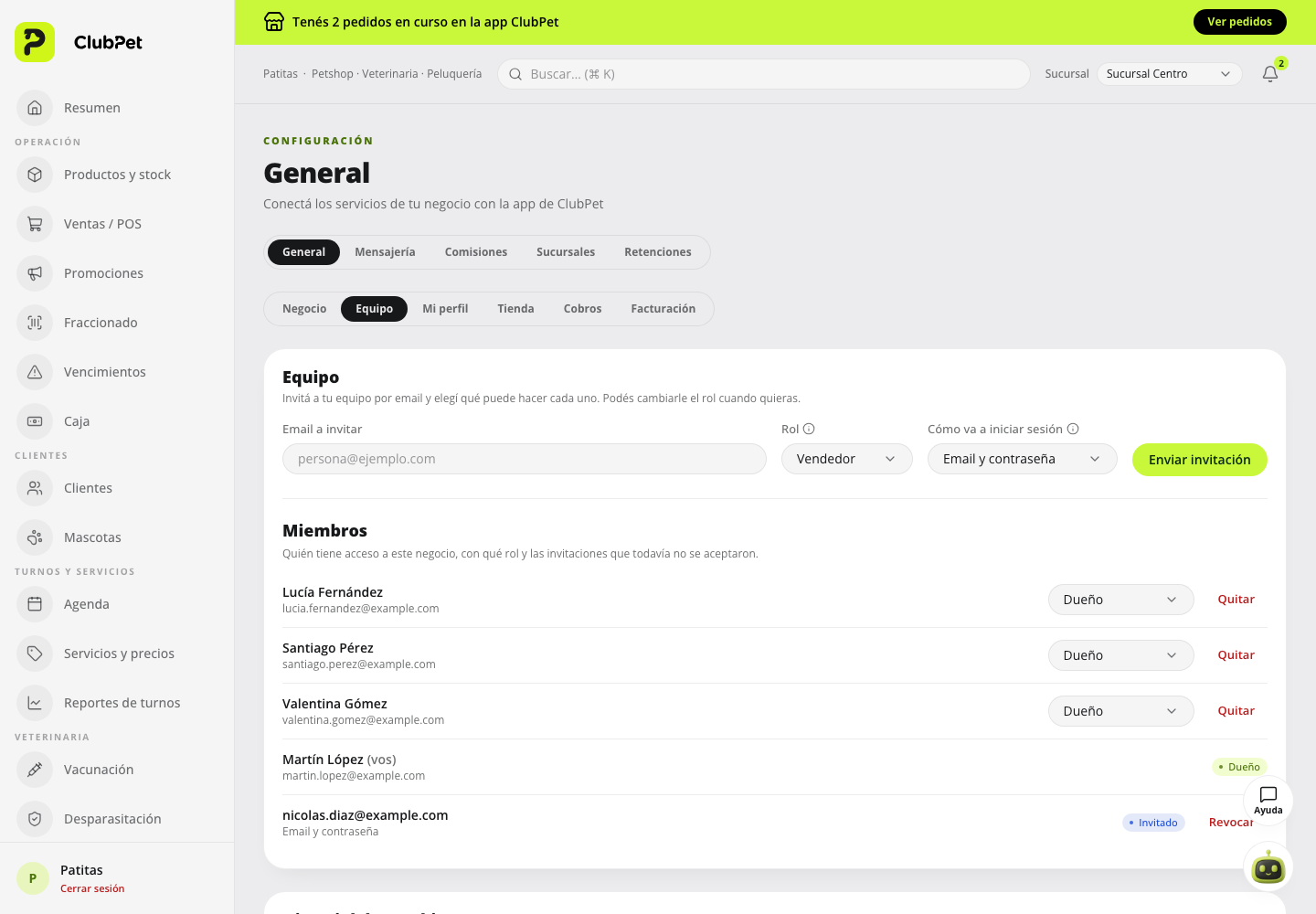The width and height of the screenshot is (1316, 914).
Task: Switch to the Retenciones tab
Action: (658, 252)
